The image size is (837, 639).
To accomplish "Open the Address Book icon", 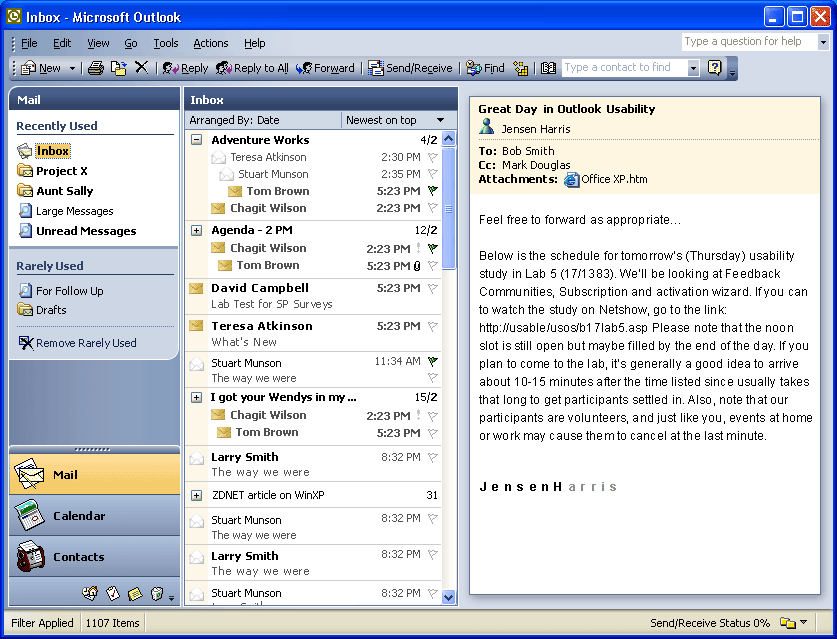I will pyautogui.click(x=548, y=68).
